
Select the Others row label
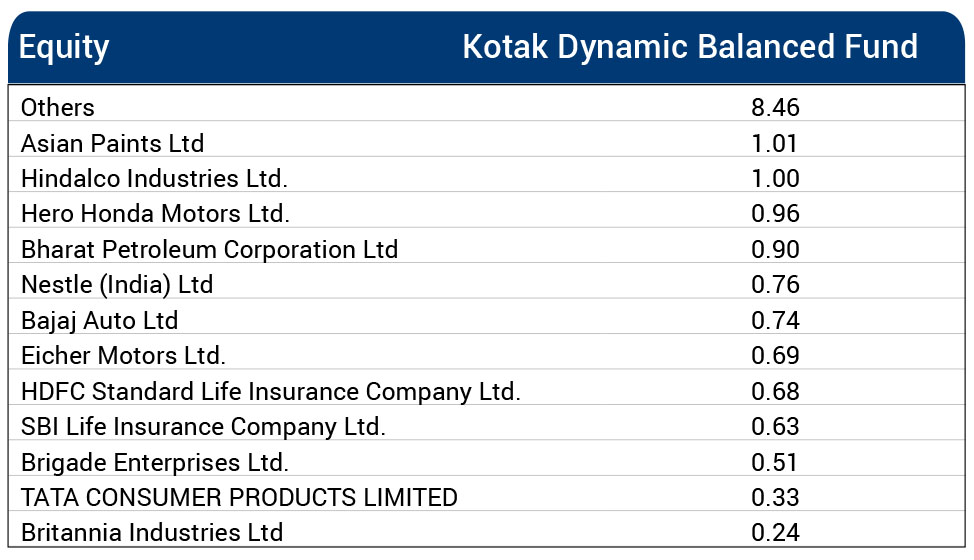tap(58, 107)
